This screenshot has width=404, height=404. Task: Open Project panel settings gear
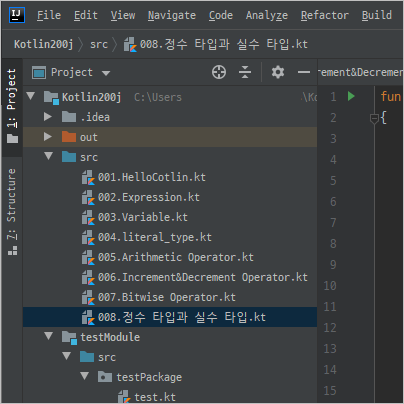pyautogui.click(x=278, y=72)
